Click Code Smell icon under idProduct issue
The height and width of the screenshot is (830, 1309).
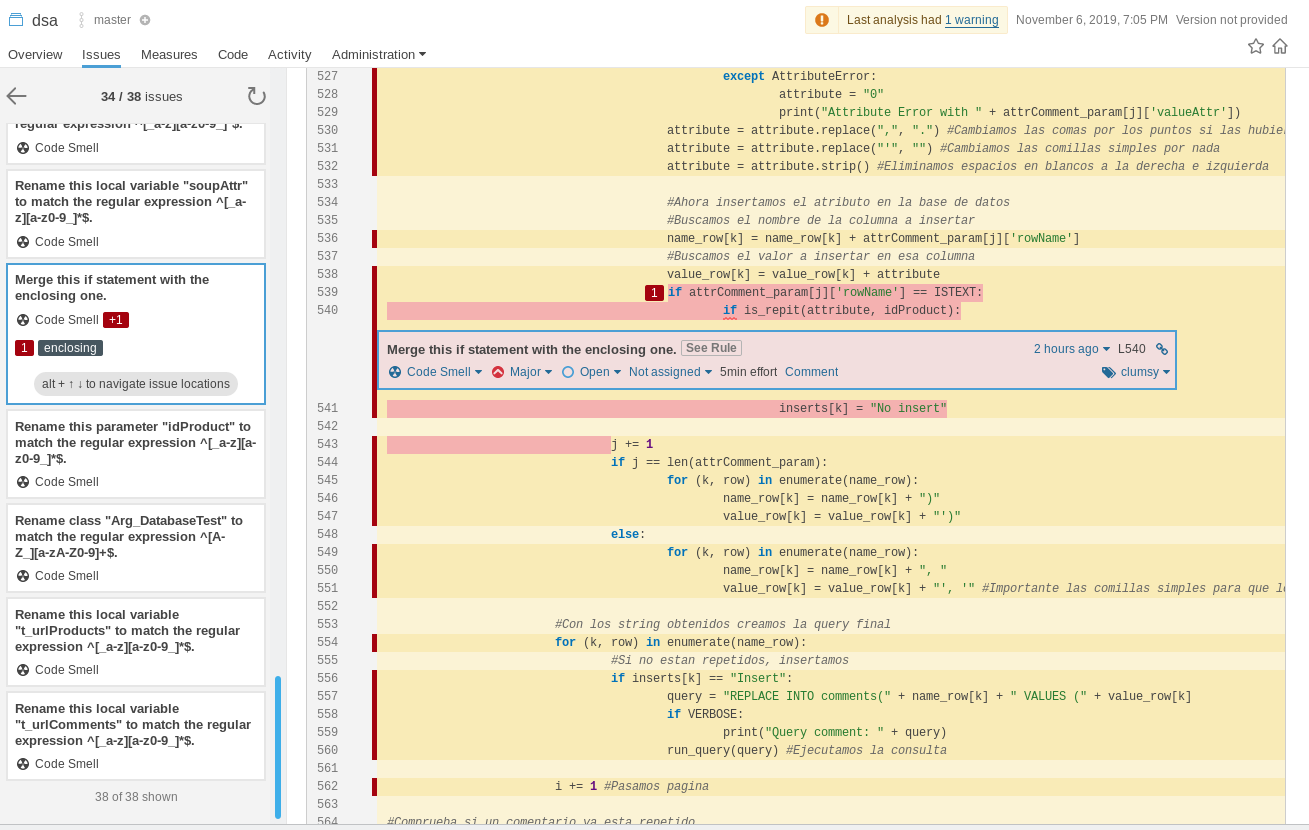23,482
